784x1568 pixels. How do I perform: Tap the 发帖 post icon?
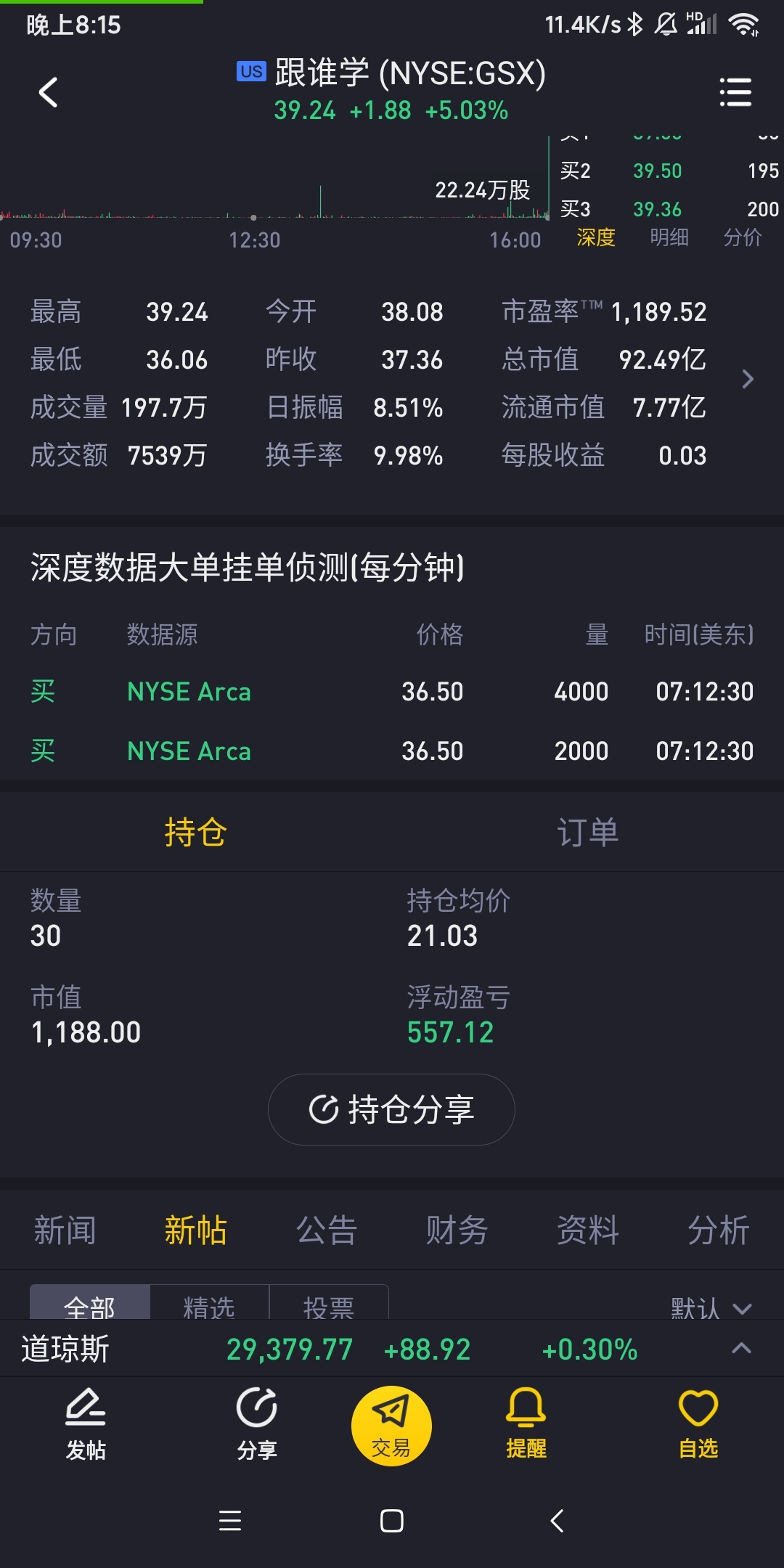click(x=86, y=1424)
